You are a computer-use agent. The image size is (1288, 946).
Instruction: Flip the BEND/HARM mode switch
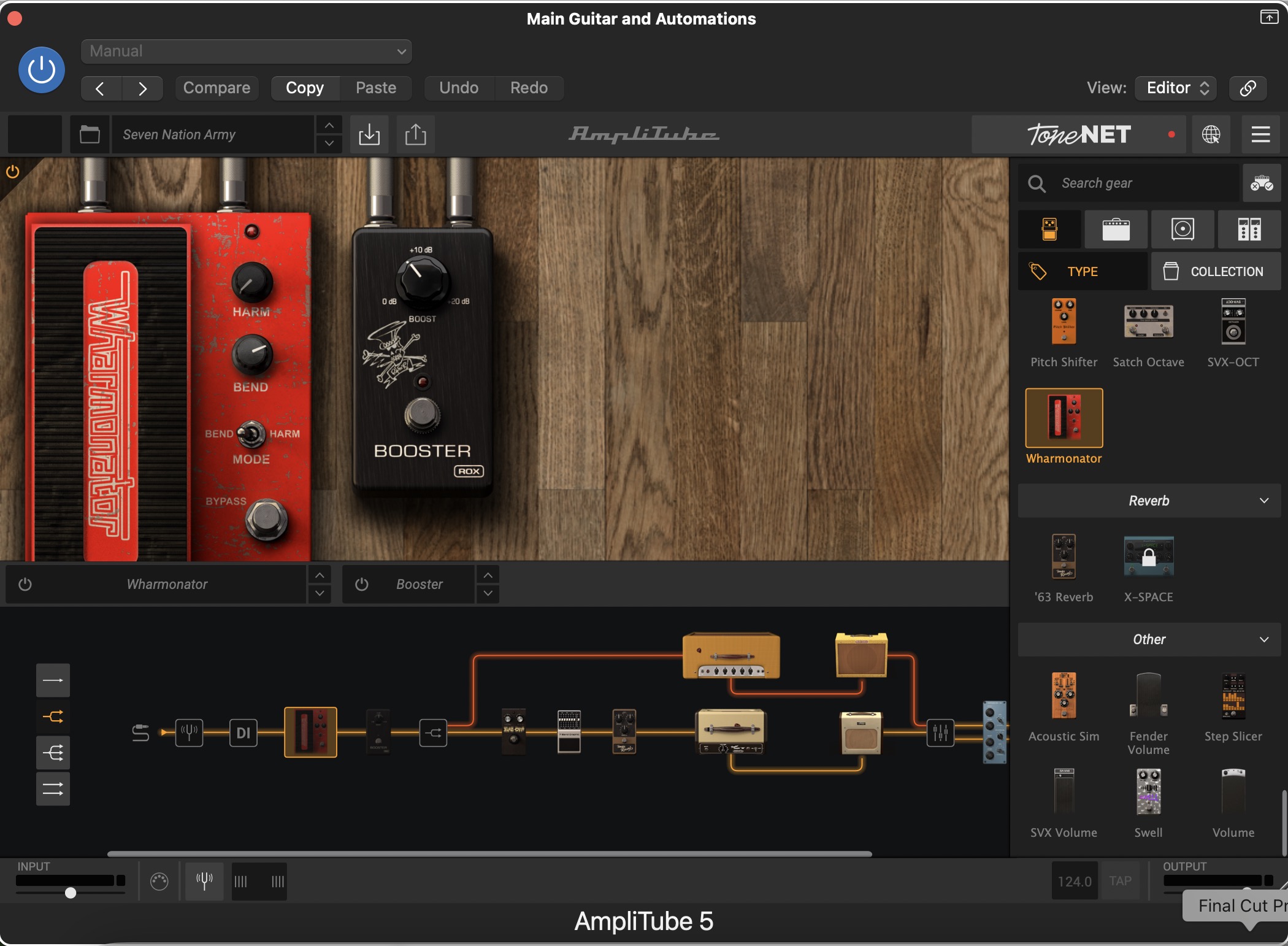coord(251,434)
